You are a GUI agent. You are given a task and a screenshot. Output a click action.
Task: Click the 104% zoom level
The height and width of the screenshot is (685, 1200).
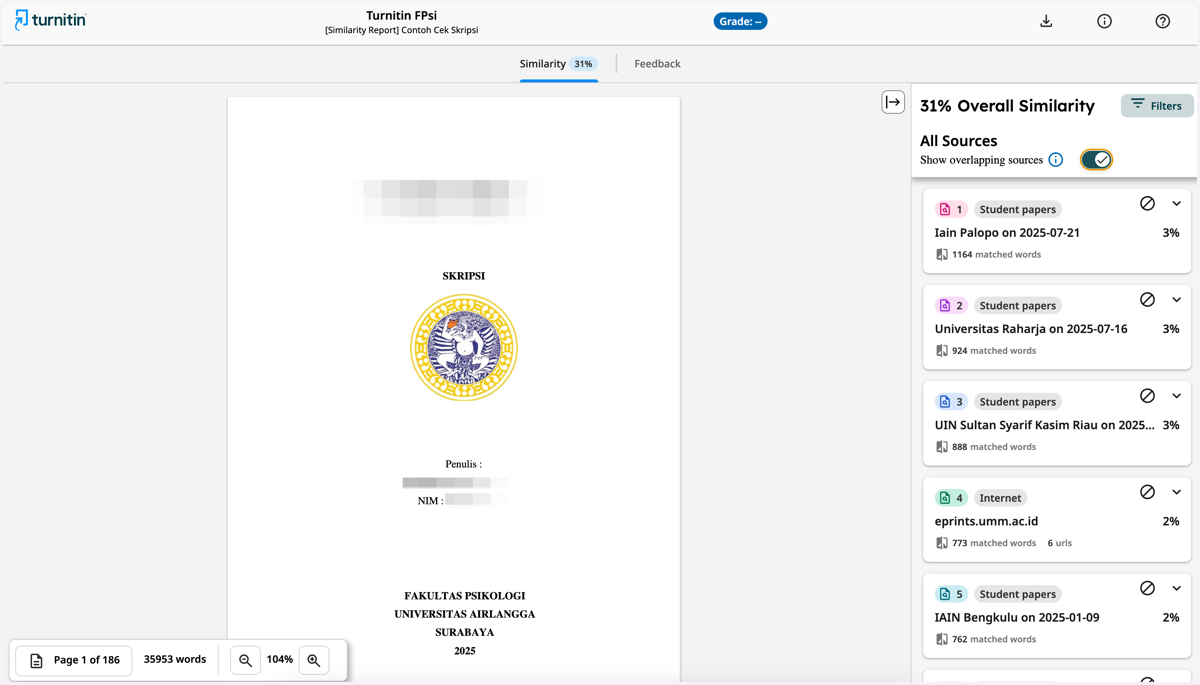click(280, 660)
